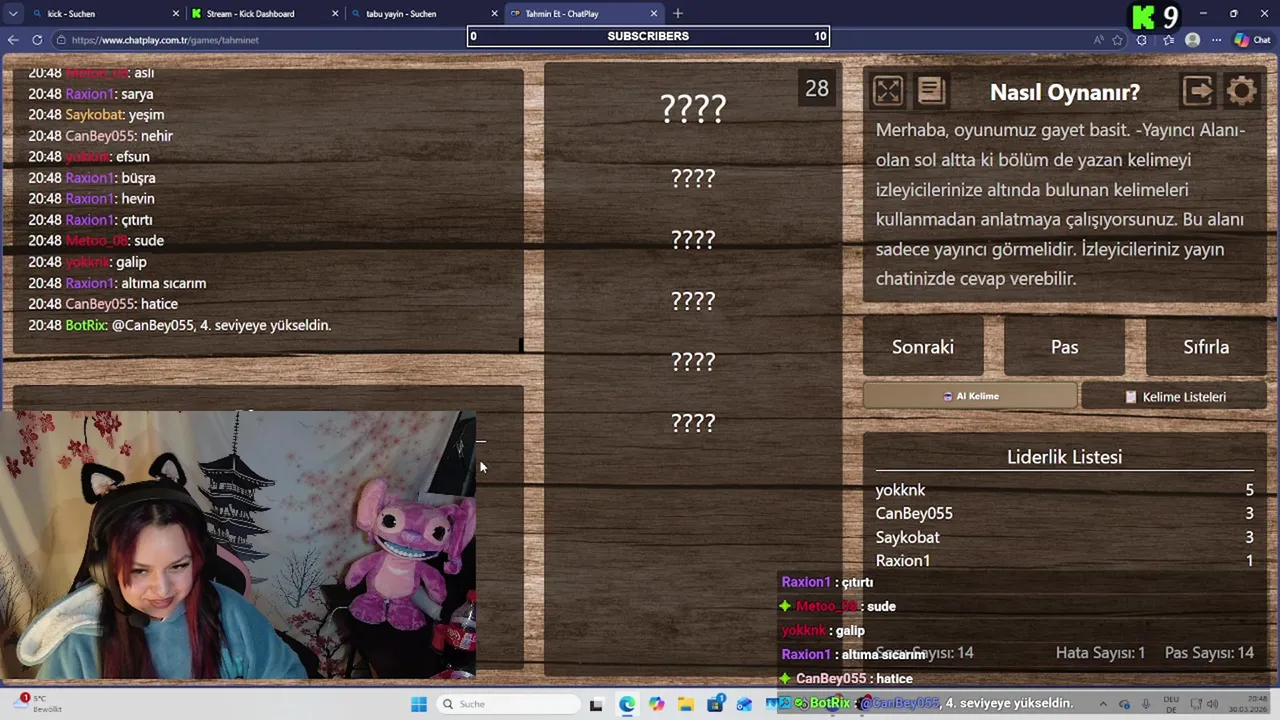Close the 'tabu yayin - Suchen' tab
1280x720 pixels.
tap(494, 14)
